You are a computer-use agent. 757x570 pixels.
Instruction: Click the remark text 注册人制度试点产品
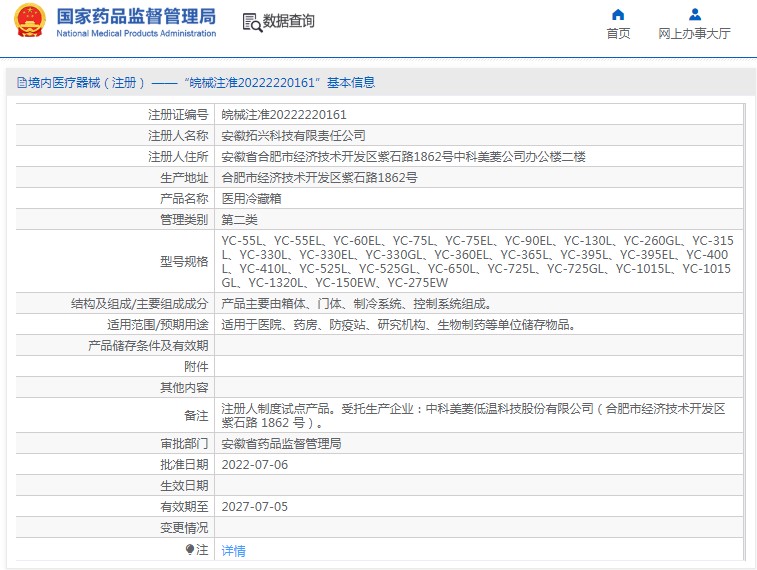473,416
